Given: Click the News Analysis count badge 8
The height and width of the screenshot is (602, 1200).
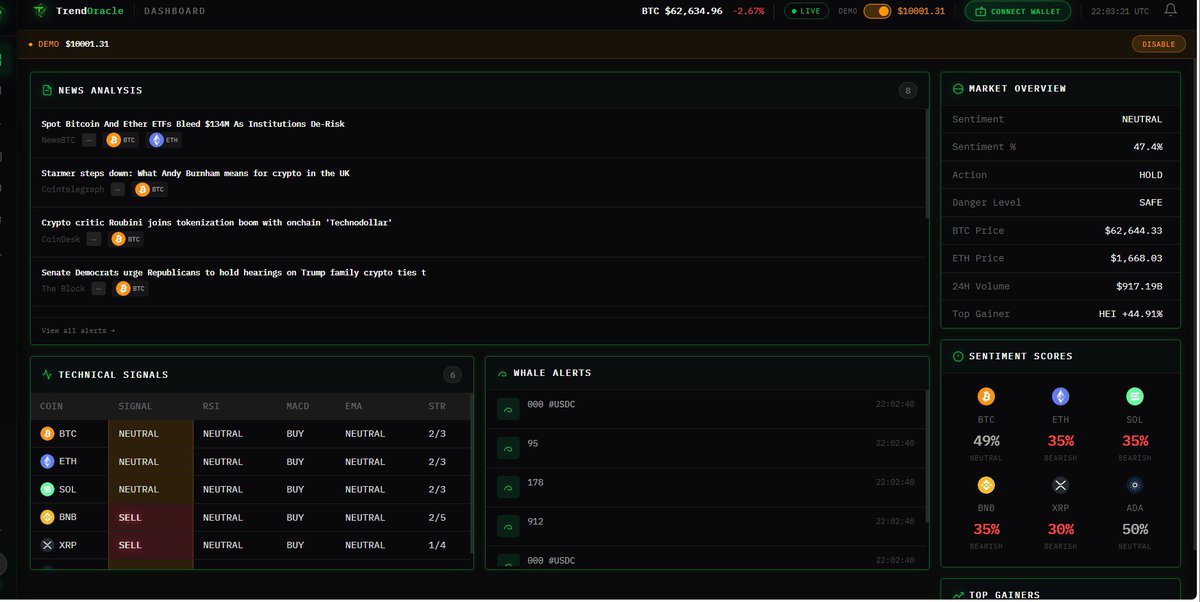Looking at the screenshot, I should (x=908, y=91).
